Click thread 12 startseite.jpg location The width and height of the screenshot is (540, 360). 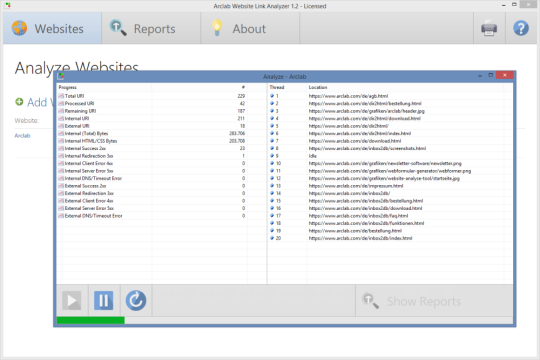tap(384, 178)
